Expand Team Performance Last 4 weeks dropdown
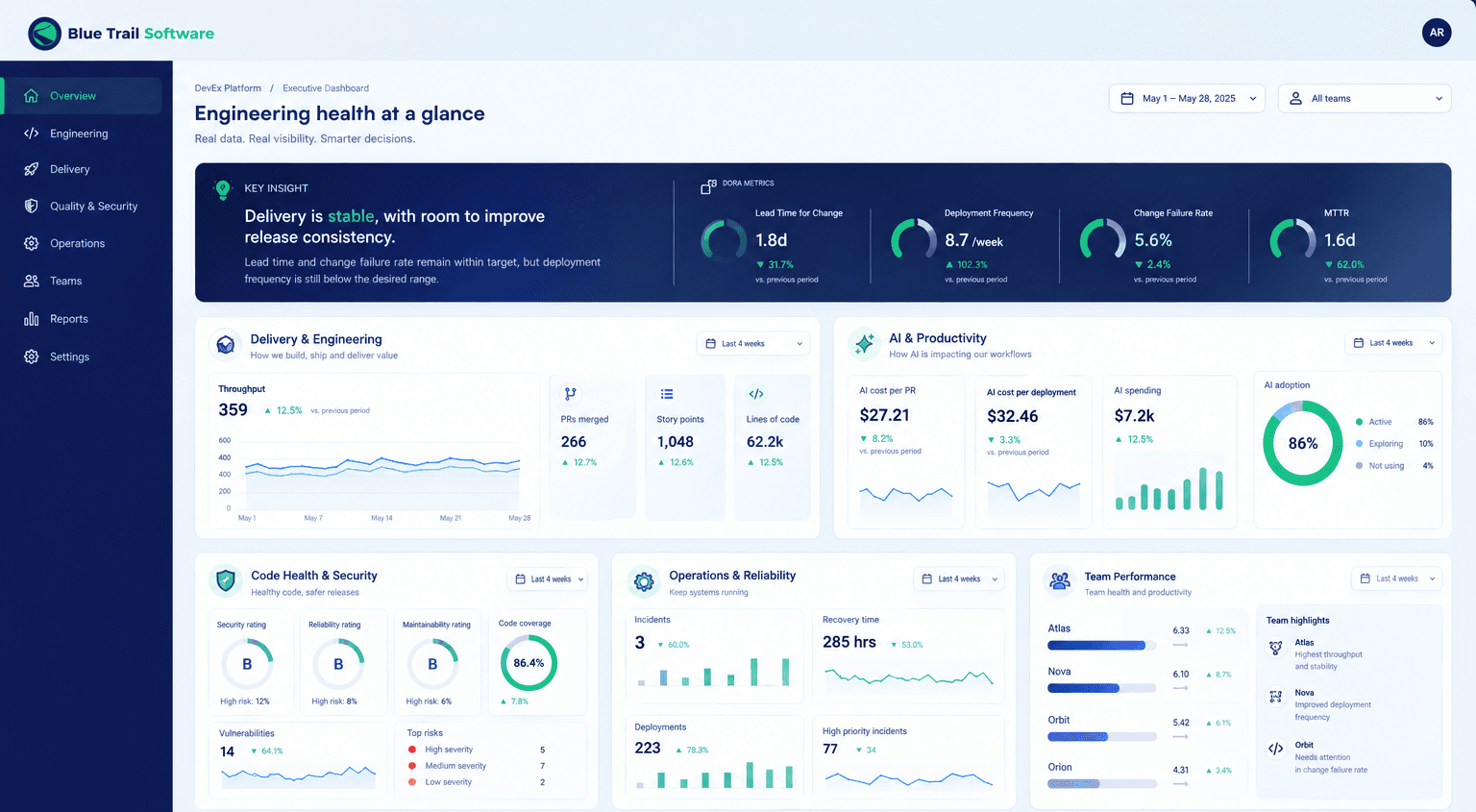The height and width of the screenshot is (812, 1476). 1397,578
